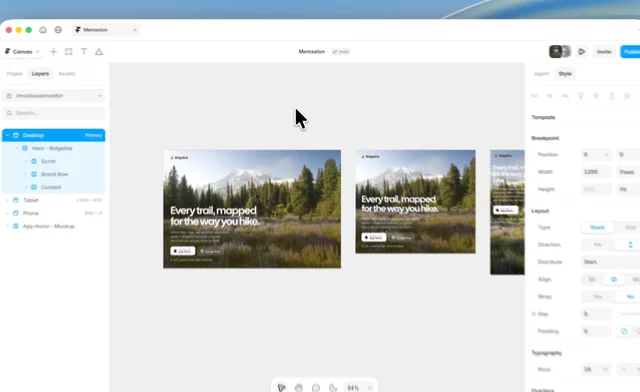Click the align right edges icon
This screenshot has width=640, height=392.
tap(565, 96)
